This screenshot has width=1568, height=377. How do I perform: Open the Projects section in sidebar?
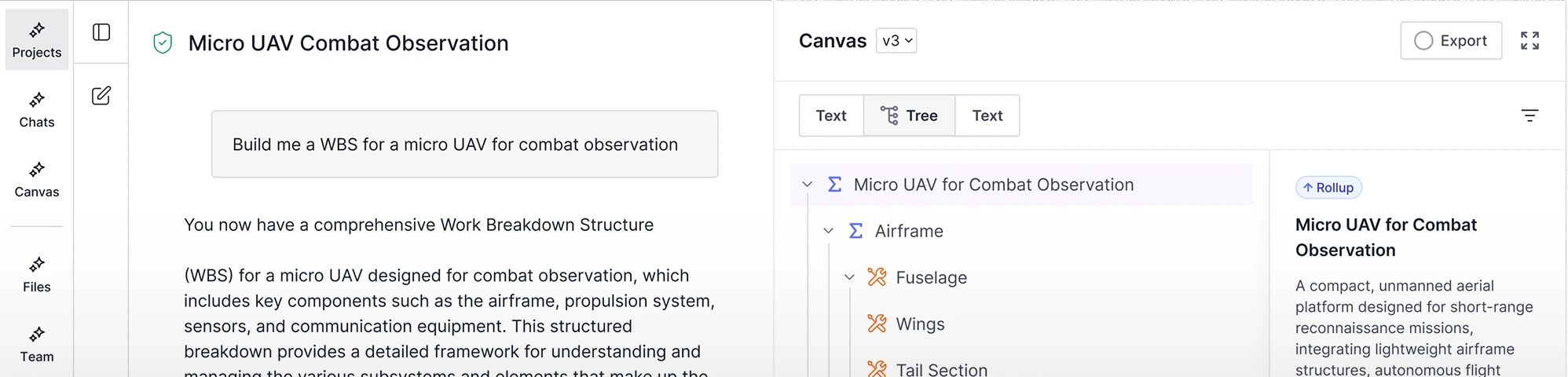pos(37,40)
